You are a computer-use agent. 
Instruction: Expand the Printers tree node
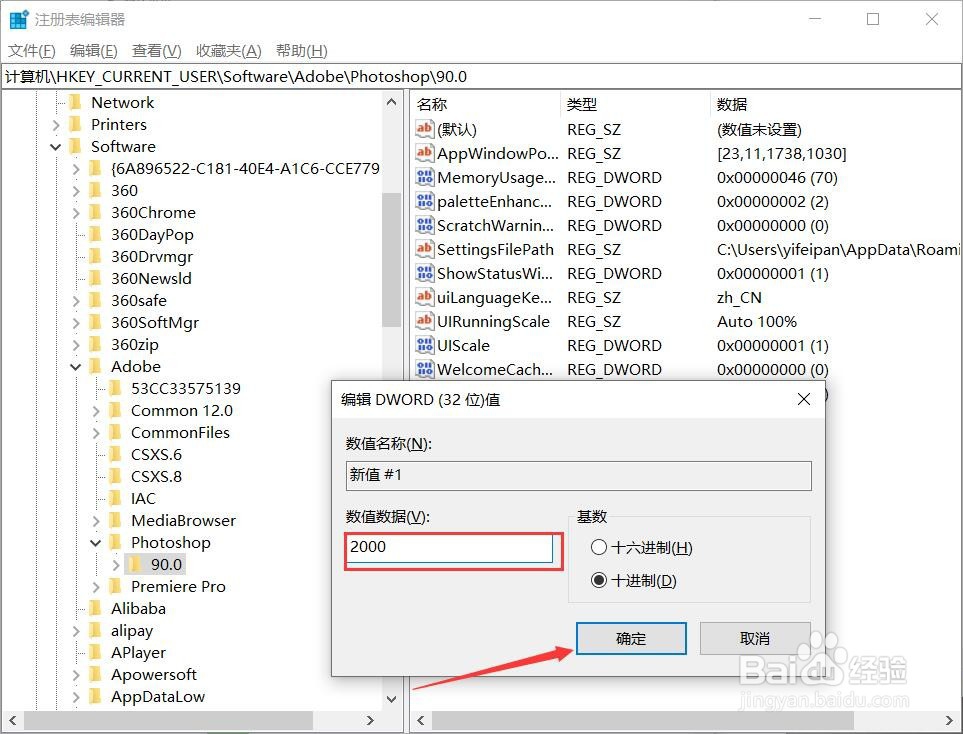click(56, 125)
